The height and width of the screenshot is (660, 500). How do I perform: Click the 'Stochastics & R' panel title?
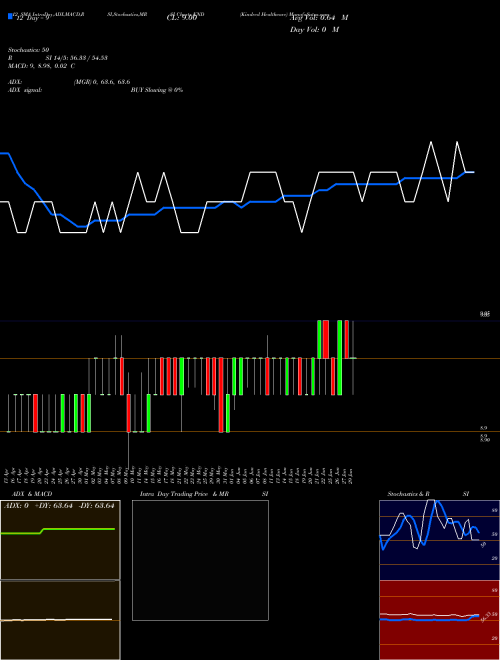tap(409, 494)
